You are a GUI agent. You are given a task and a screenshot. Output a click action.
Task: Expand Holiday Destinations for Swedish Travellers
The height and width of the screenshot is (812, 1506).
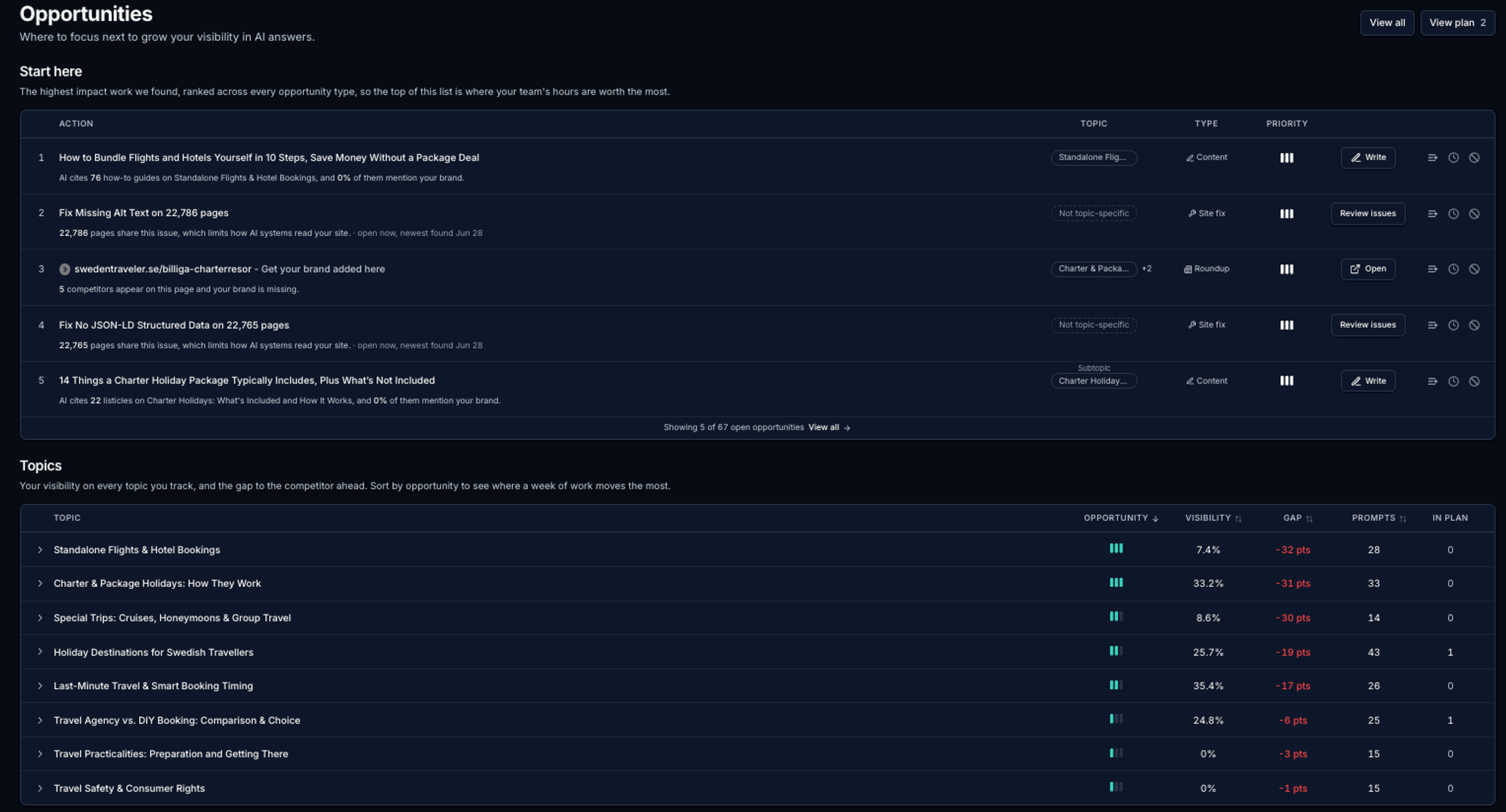[x=40, y=652]
